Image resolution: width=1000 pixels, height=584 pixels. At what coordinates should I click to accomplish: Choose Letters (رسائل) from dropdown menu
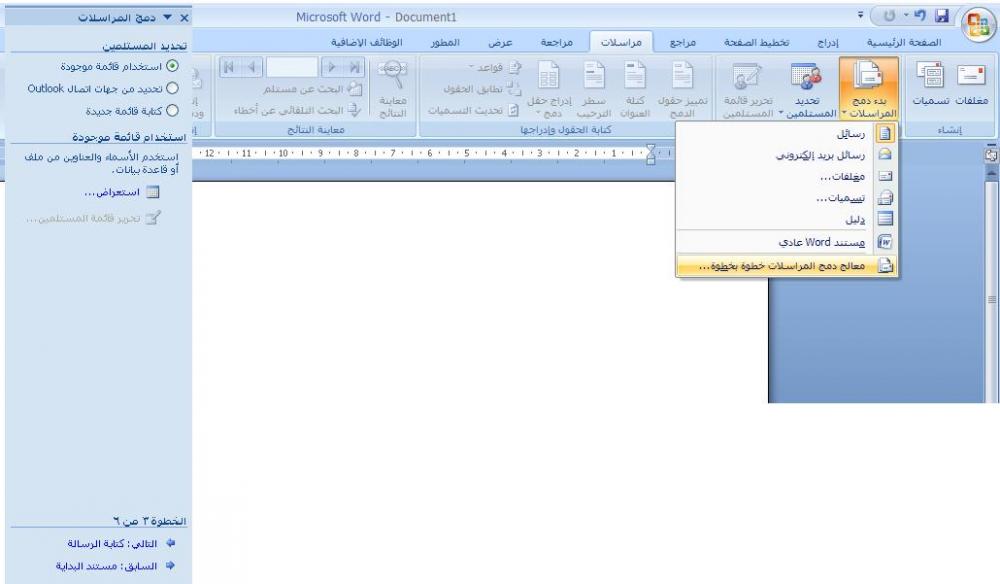(x=786, y=134)
